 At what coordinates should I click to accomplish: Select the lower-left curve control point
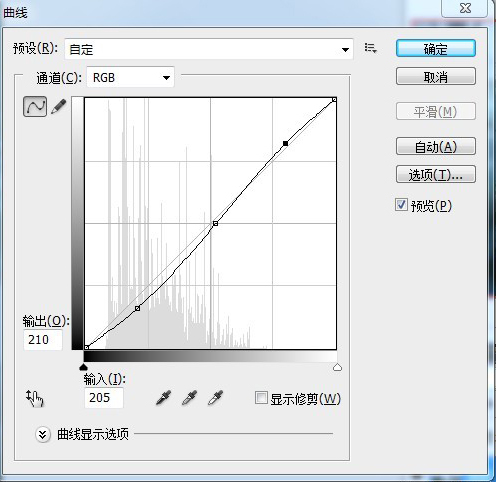click(137, 308)
